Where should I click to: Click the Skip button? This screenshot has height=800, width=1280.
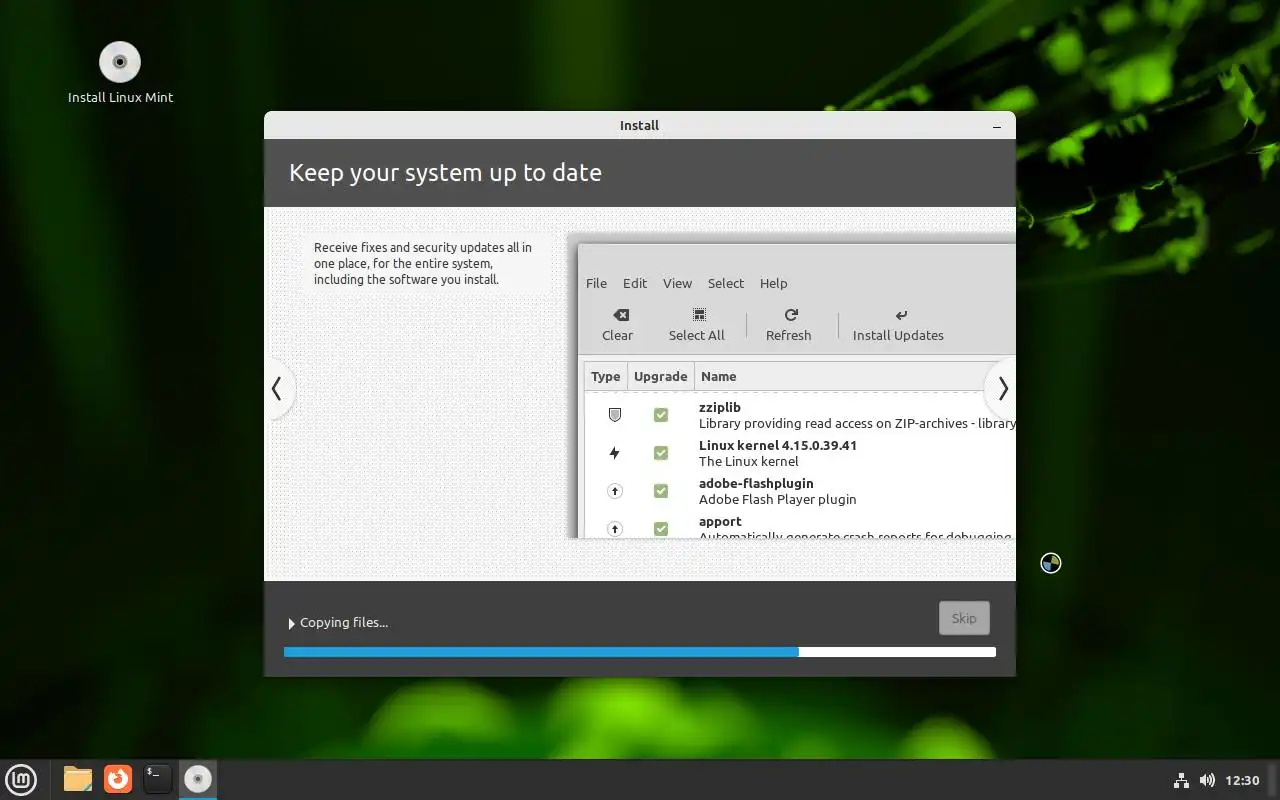click(x=964, y=618)
